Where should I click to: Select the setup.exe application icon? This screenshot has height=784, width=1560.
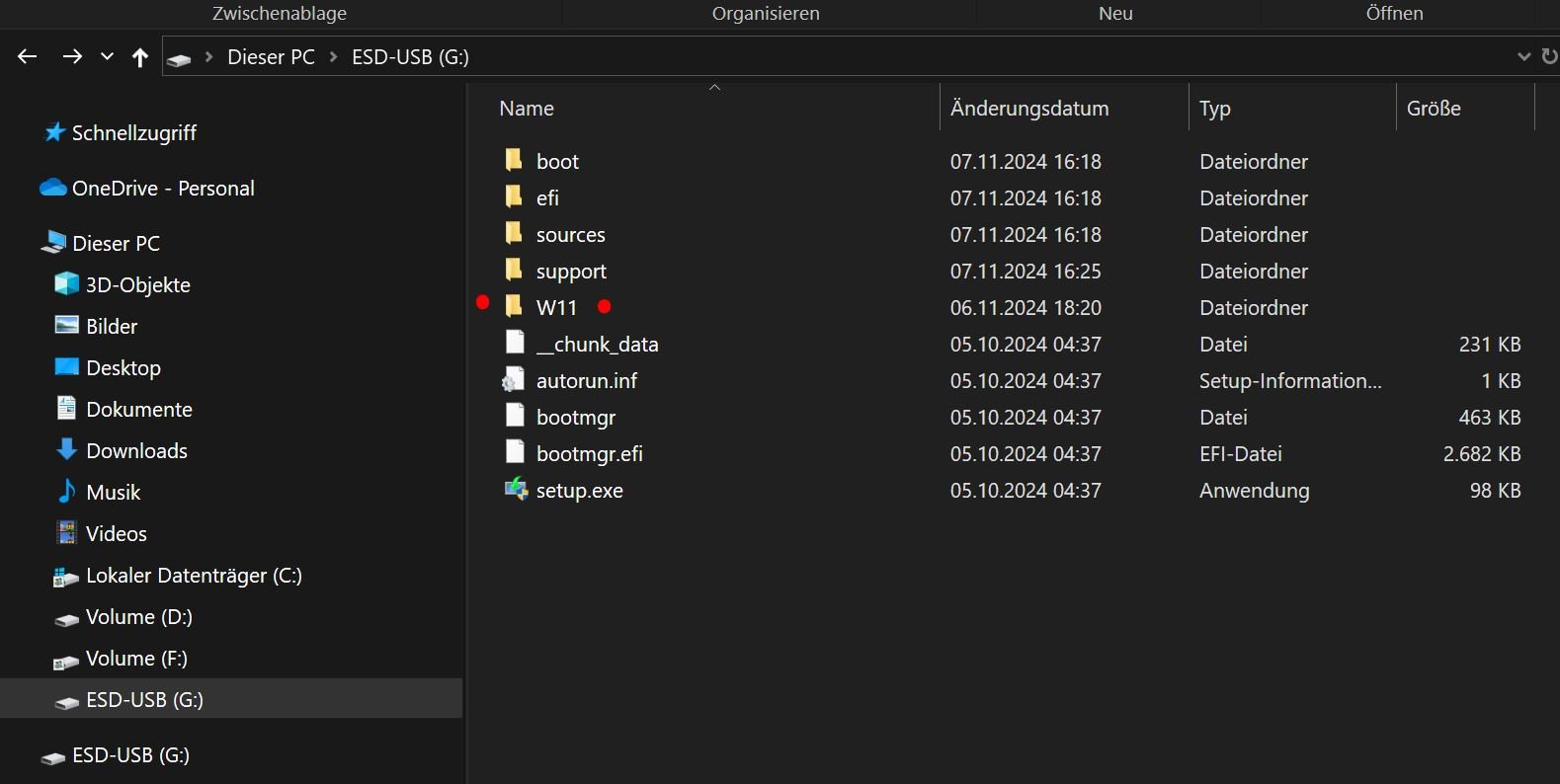(516, 489)
